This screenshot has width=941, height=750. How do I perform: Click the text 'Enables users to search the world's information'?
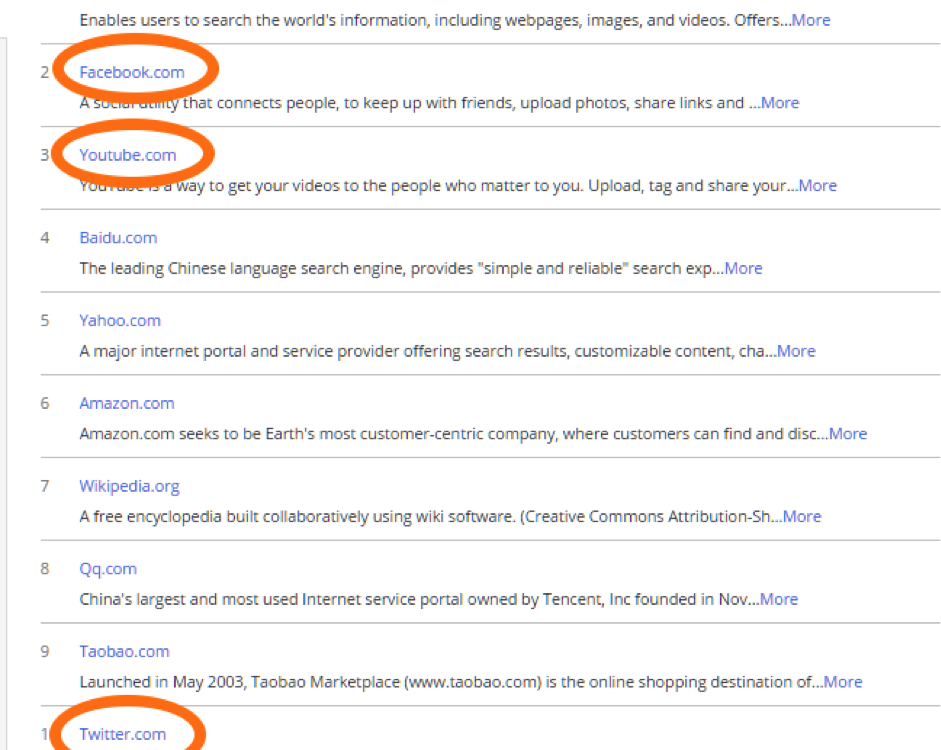click(253, 20)
